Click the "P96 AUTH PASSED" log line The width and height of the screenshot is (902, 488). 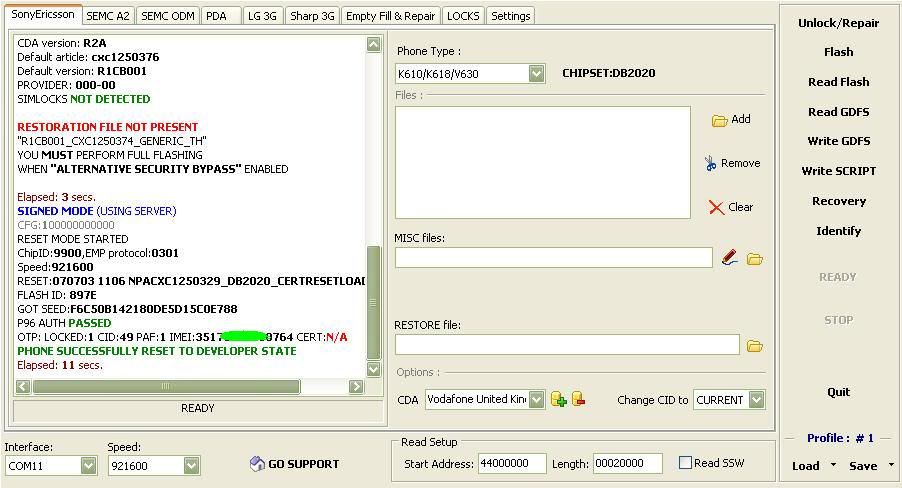tap(64, 323)
